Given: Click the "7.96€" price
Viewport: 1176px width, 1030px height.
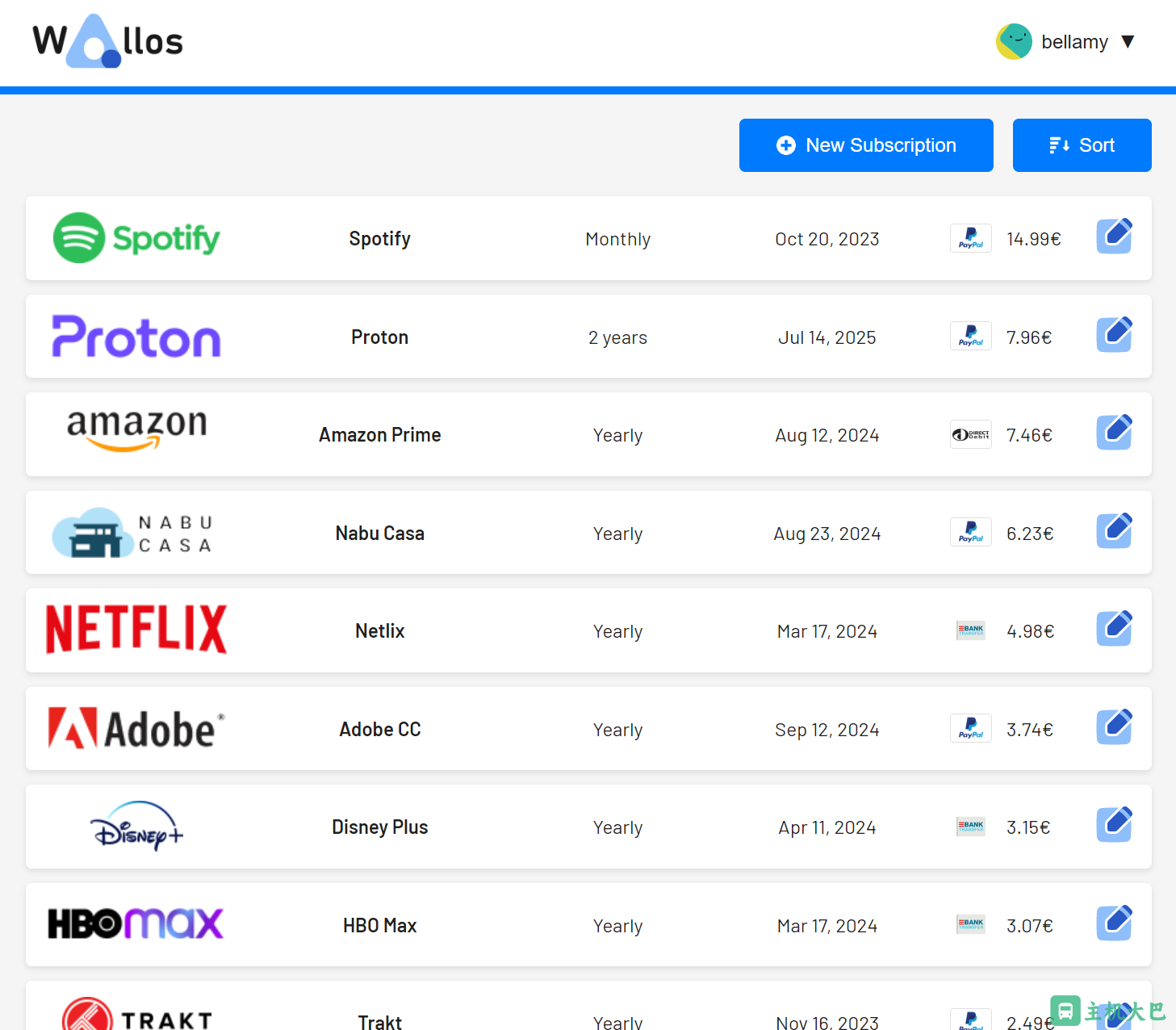Looking at the screenshot, I should 1029,337.
